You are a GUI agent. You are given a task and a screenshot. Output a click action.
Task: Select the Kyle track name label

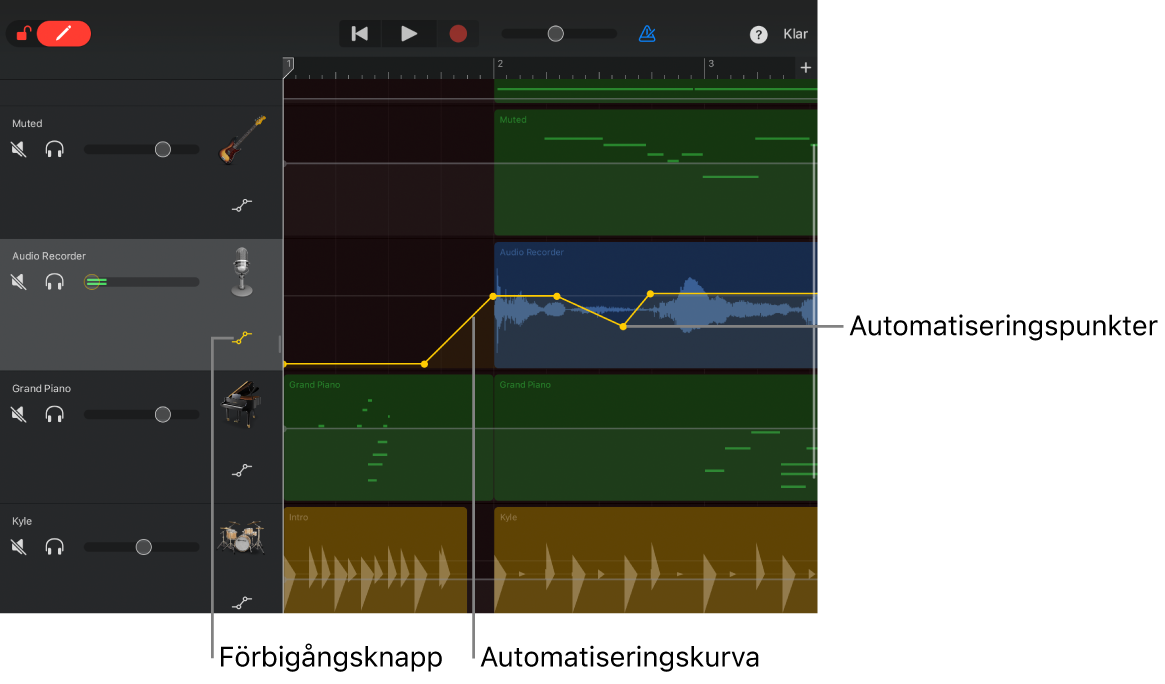pyautogui.click(x=22, y=521)
